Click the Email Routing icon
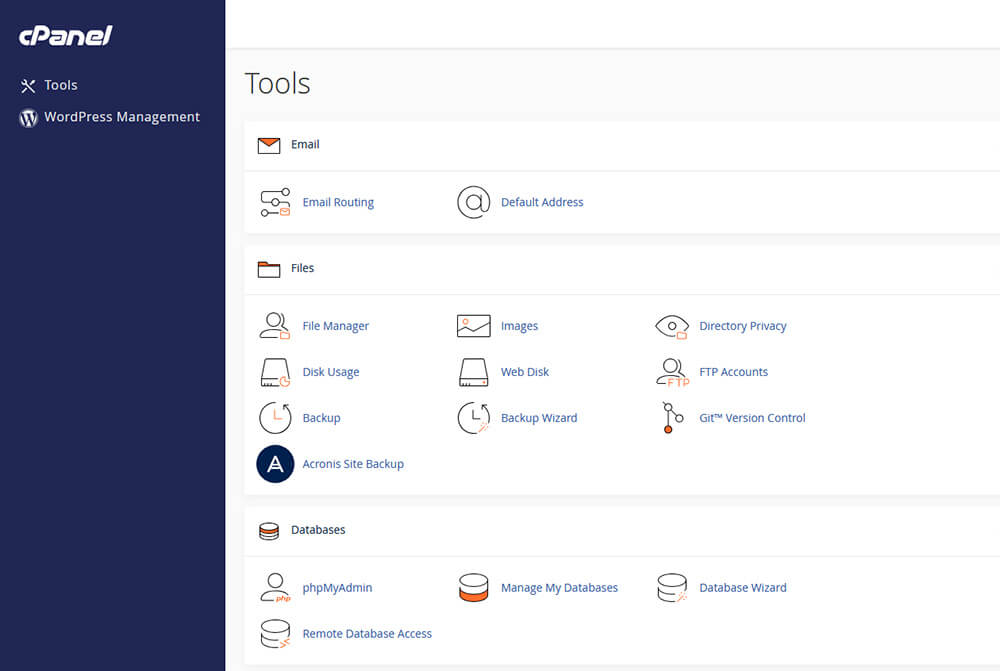This screenshot has height=671, width=1000. click(275, 202)
